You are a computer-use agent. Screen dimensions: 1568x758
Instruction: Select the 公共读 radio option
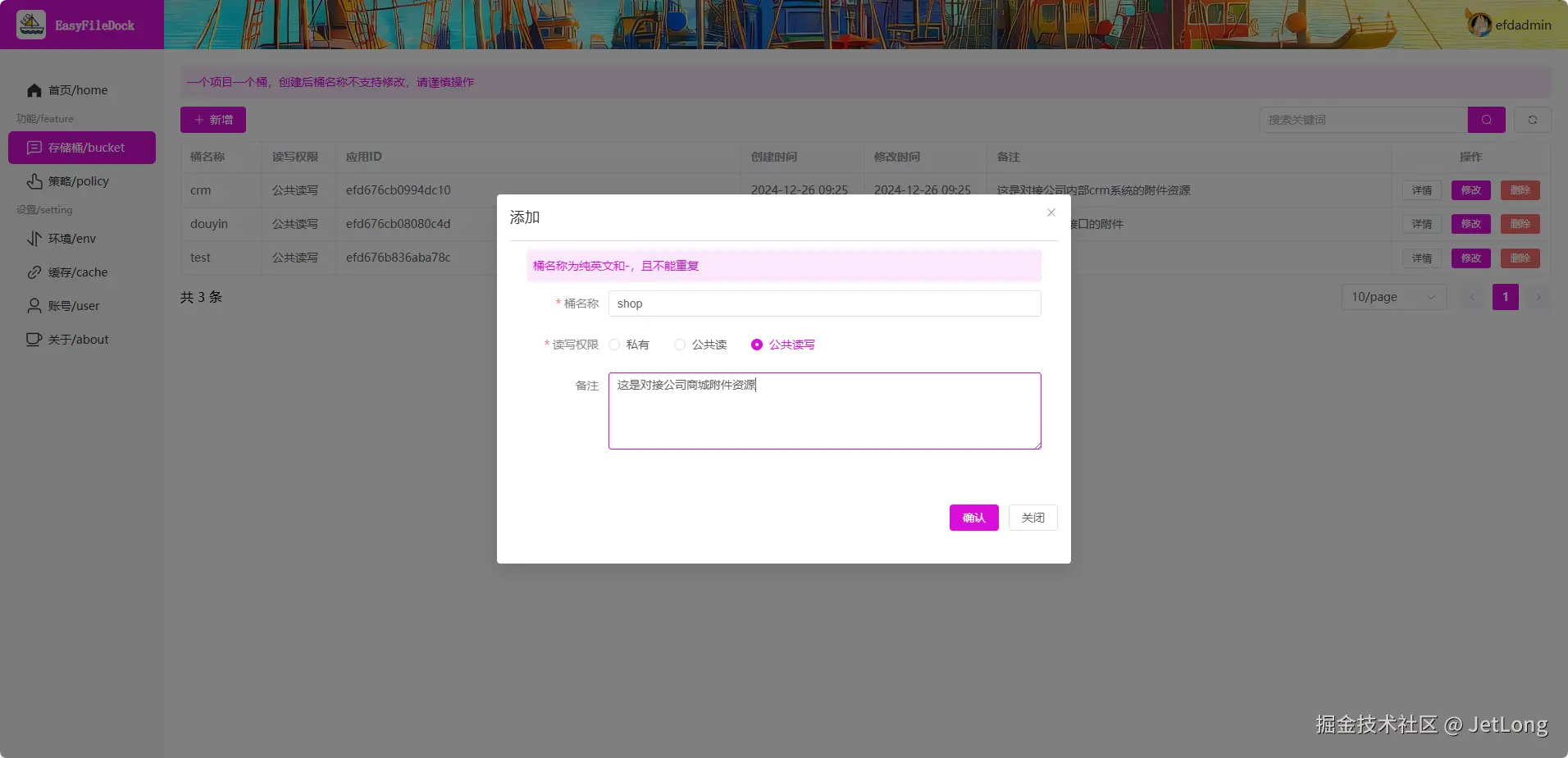tap(700, 345)
